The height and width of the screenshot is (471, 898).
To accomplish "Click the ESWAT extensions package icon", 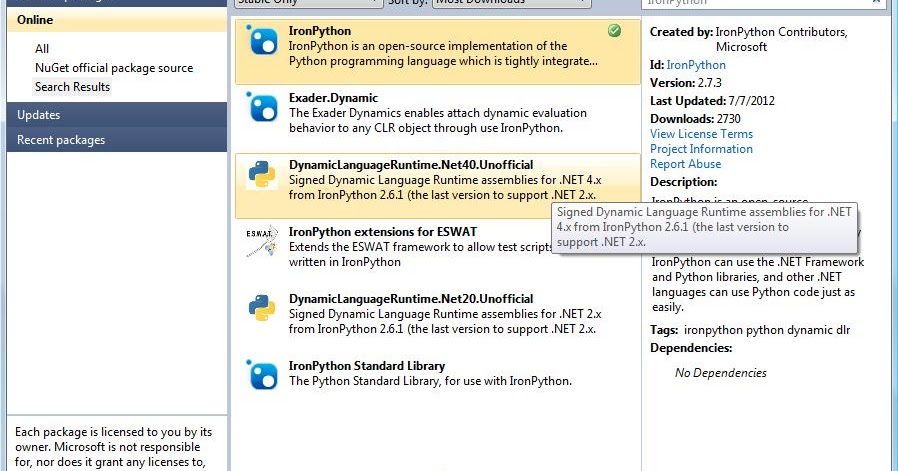I will 262,241.
